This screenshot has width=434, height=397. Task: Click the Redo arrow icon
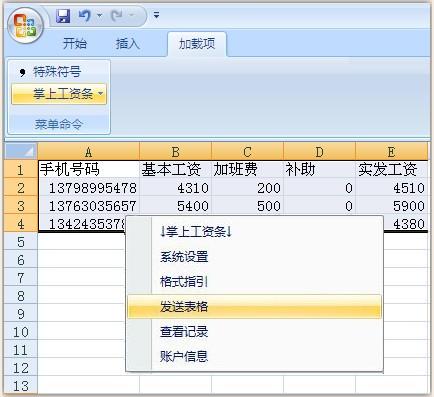[x=117, y=15]
